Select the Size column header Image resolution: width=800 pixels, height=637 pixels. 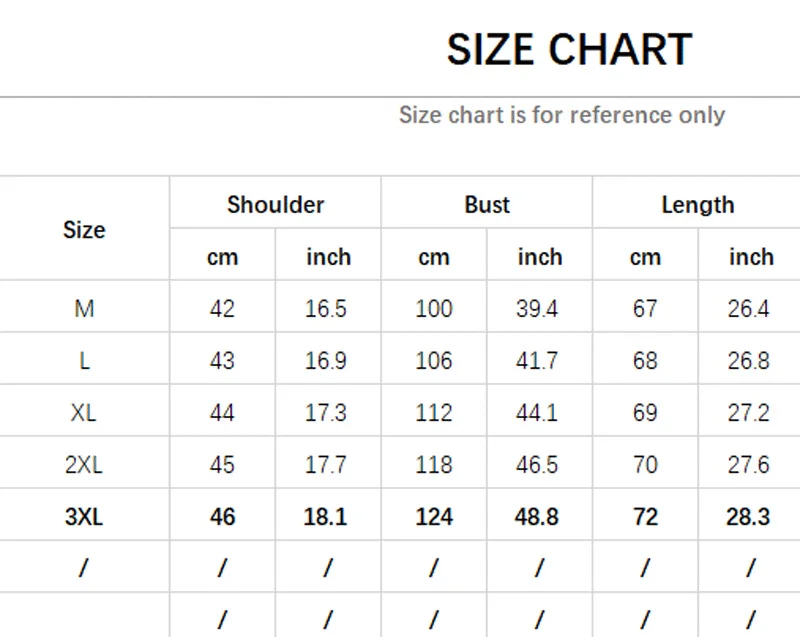coord(84,230)
